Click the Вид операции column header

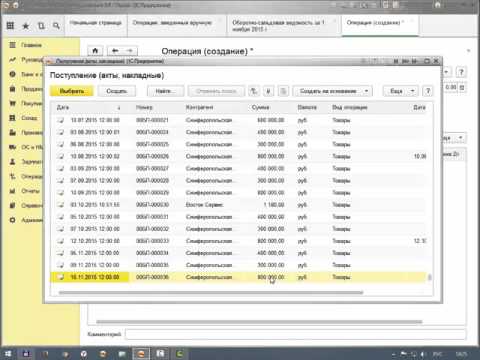[349, 107]
